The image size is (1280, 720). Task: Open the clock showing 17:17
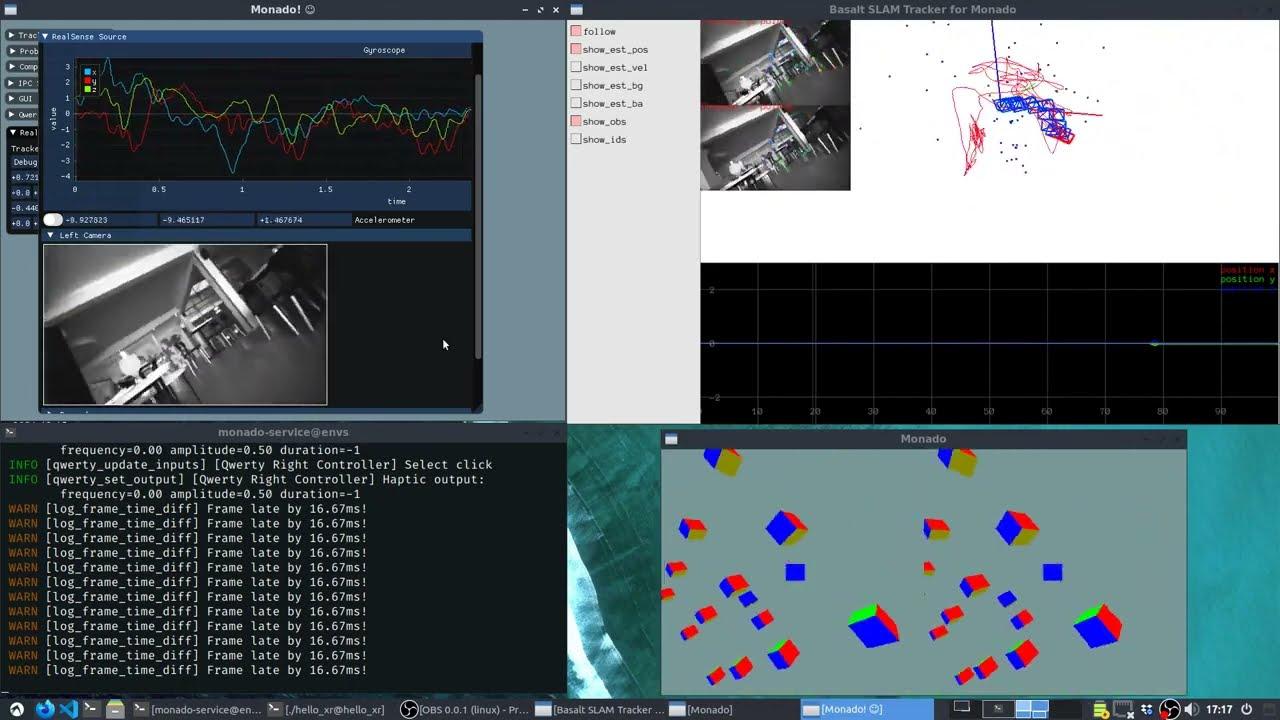pos(1219,709)
